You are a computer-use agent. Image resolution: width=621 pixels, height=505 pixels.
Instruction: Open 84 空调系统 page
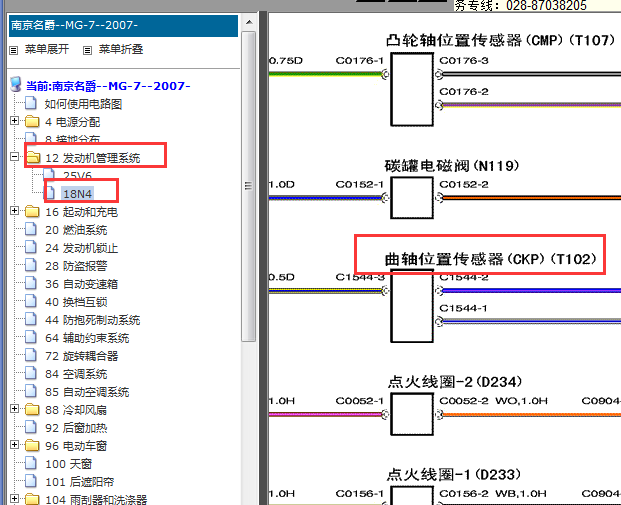pos(76,374)
